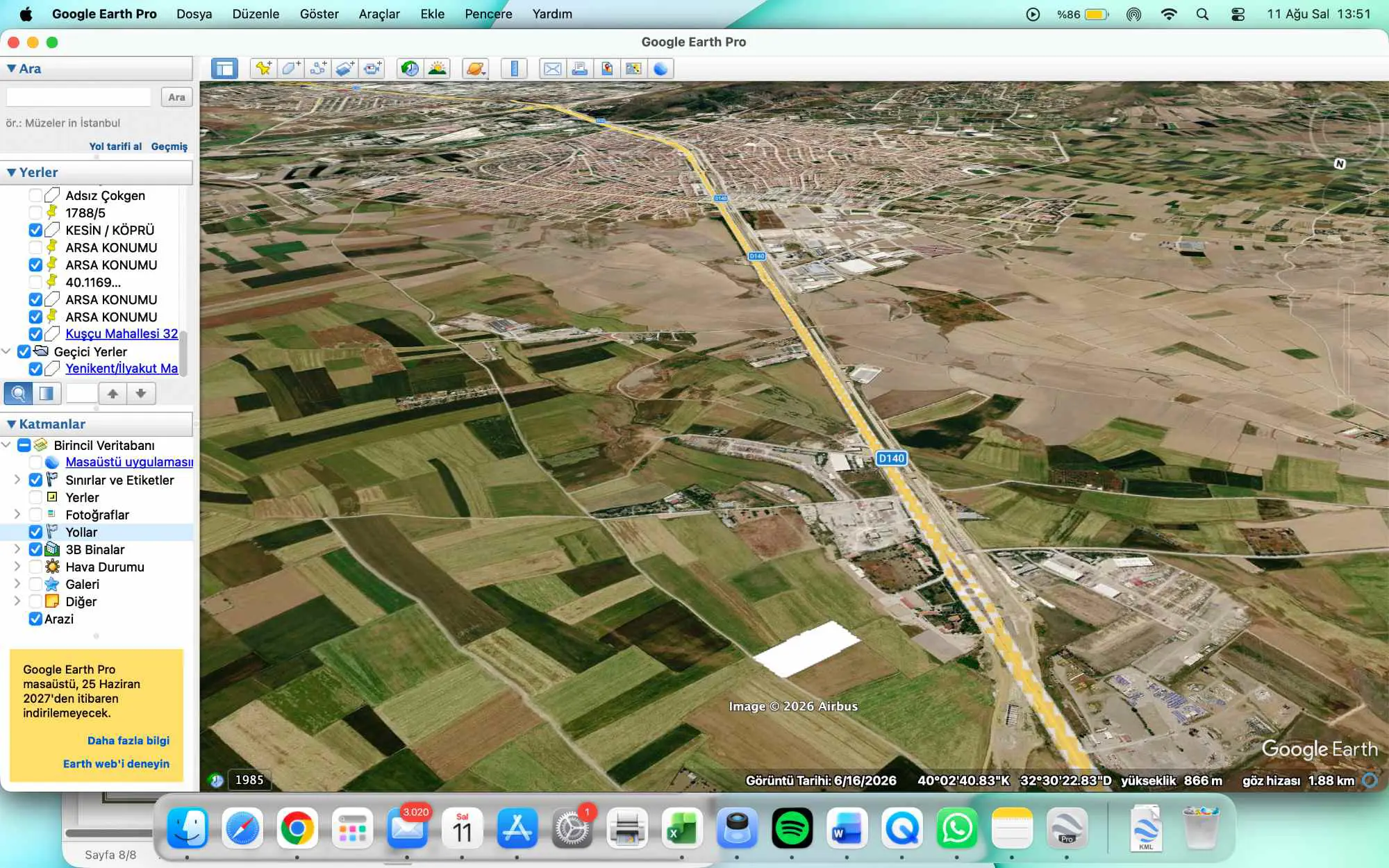Viewport: 1389px width, 868px height.
Task: Open the Göster menu
Action: [319, 14]
